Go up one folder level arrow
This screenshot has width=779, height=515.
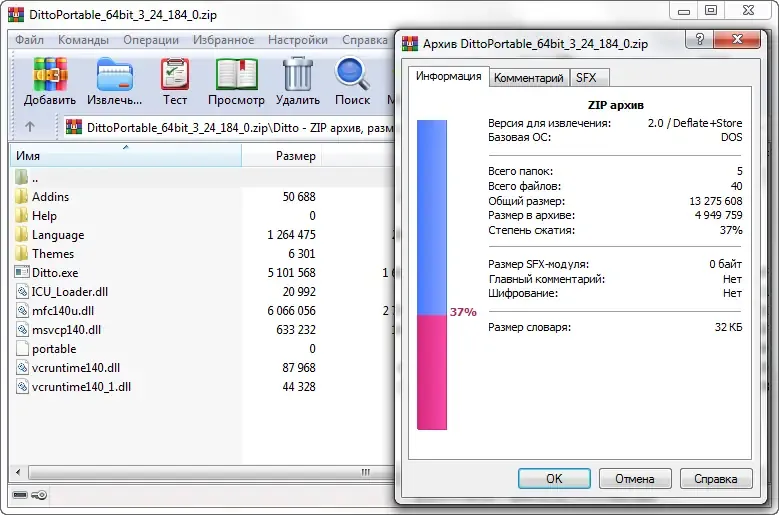click(30, 127)
